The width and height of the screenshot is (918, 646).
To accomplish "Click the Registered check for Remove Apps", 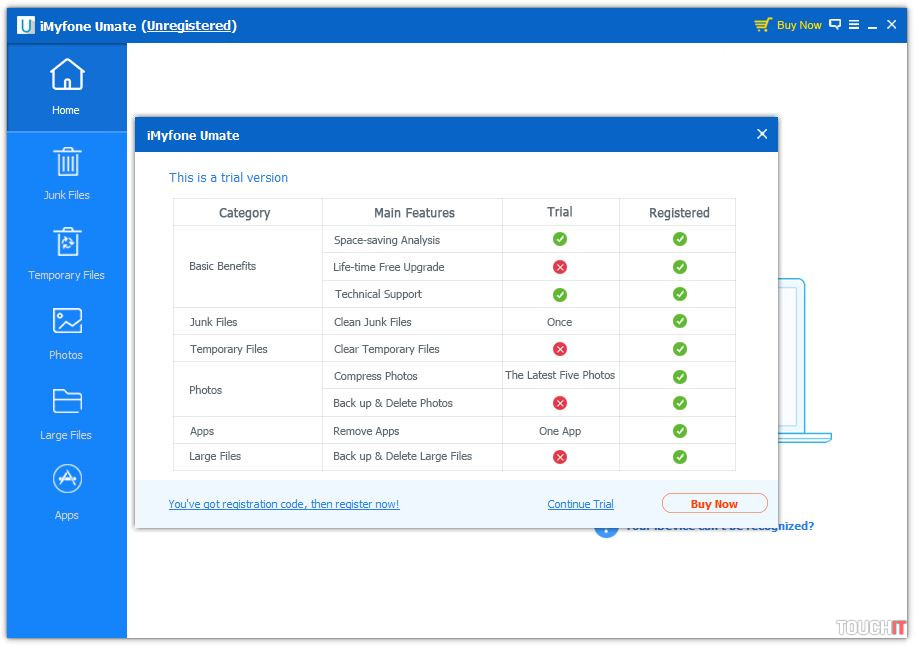I will 680,431.
